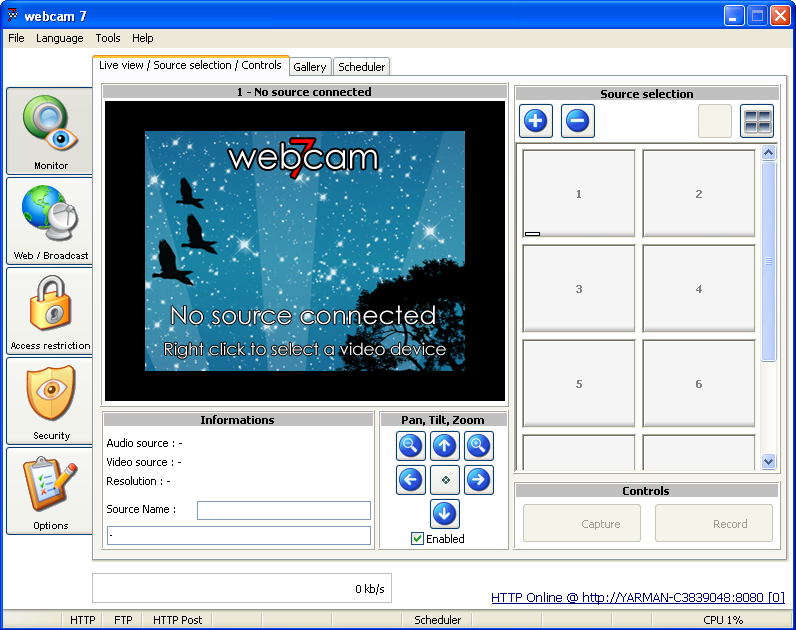Select source slot 2
Viewport: 796px width, 630px height.
coord(699,193)
